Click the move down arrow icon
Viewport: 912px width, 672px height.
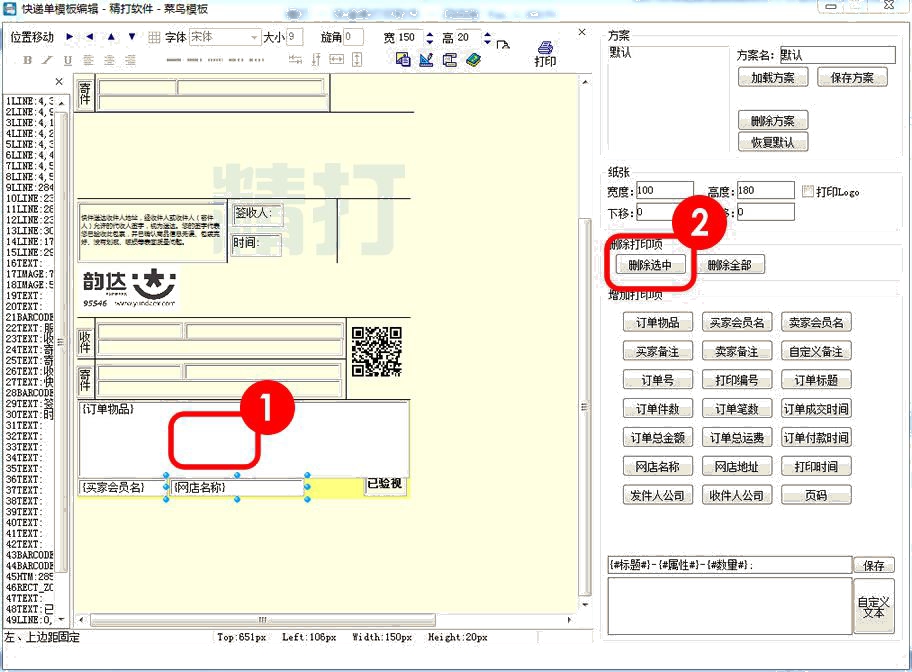click(132, 37)
